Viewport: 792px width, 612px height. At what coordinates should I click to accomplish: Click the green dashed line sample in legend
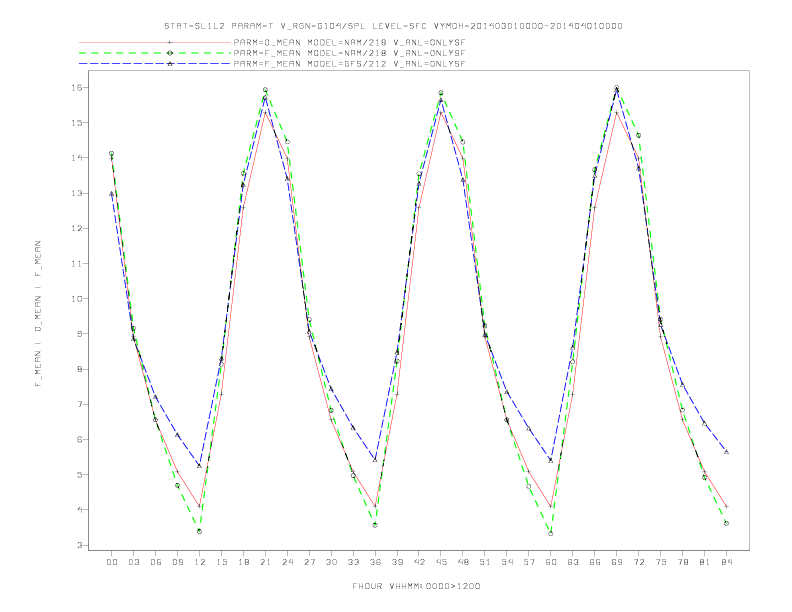(x=155, y=53)
